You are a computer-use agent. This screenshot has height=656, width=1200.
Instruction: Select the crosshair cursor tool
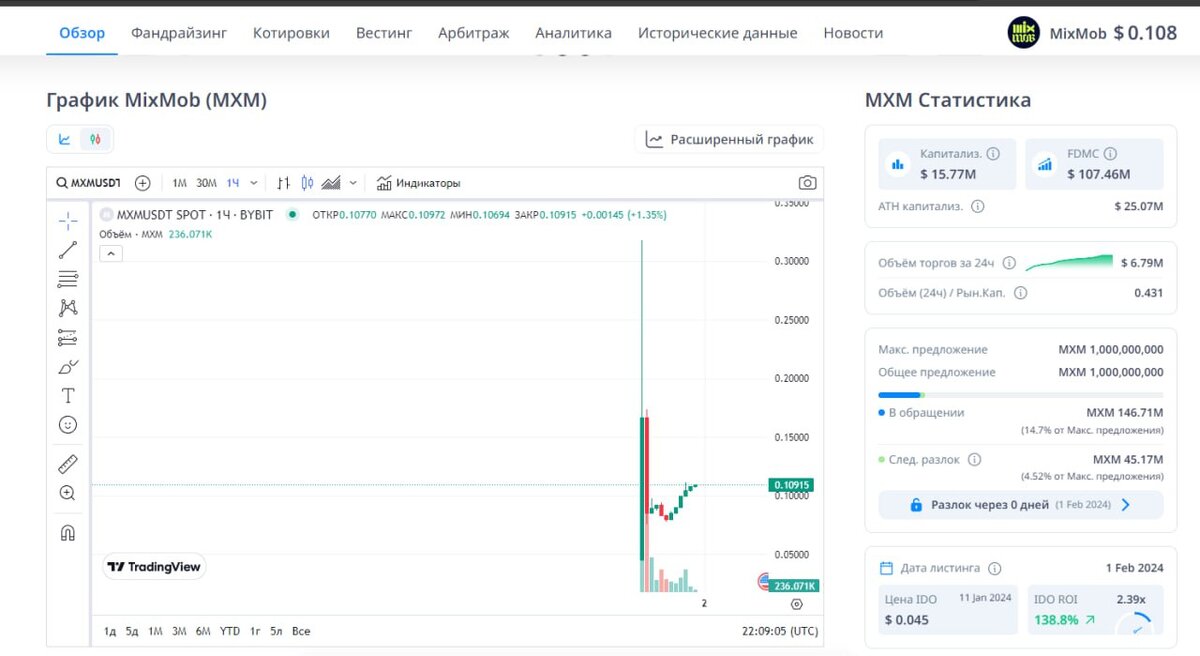[68, 220]
